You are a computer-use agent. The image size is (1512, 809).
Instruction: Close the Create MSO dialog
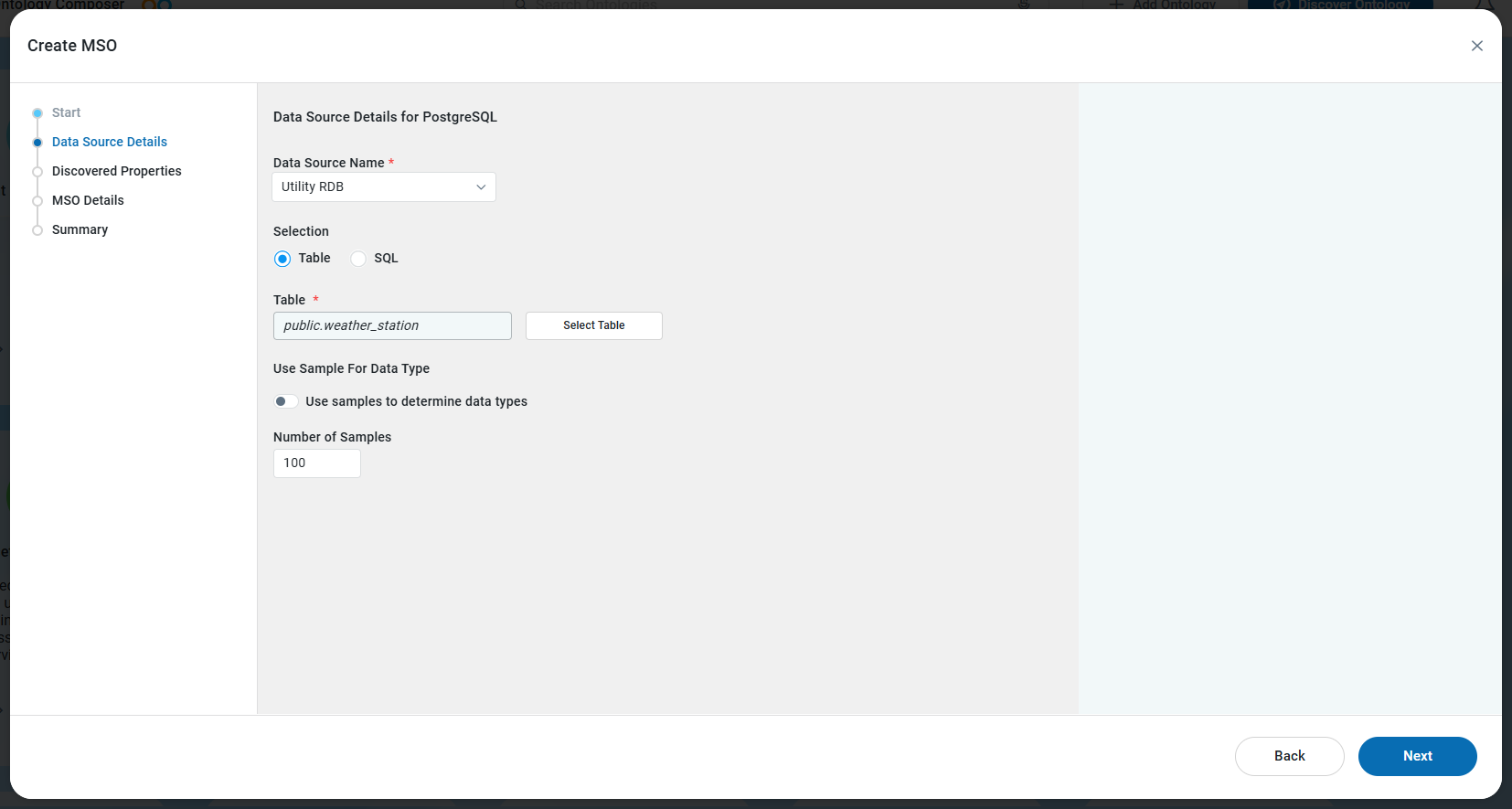pos(1476,46)
